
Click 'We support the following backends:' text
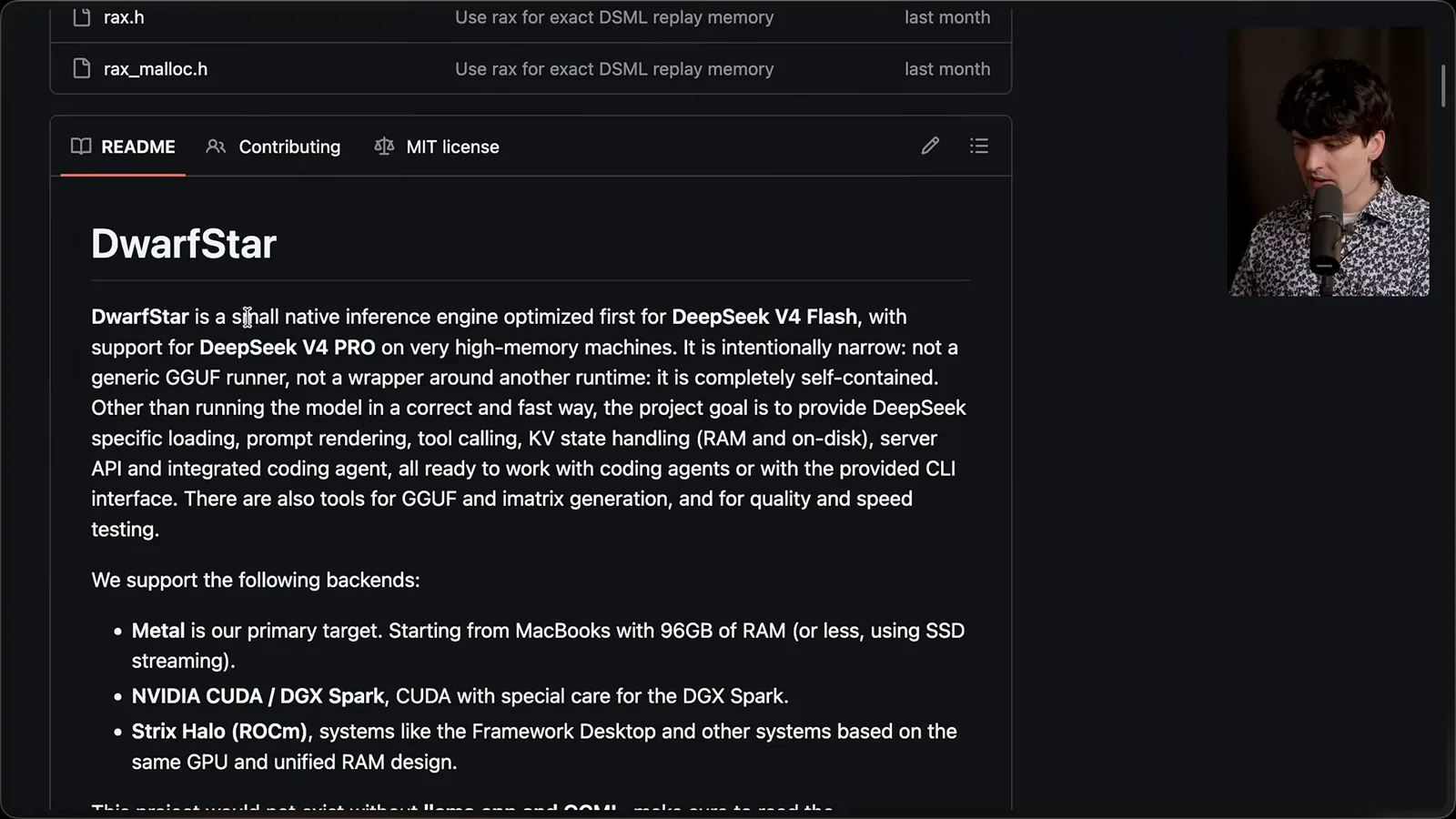[x=256, y=581]
